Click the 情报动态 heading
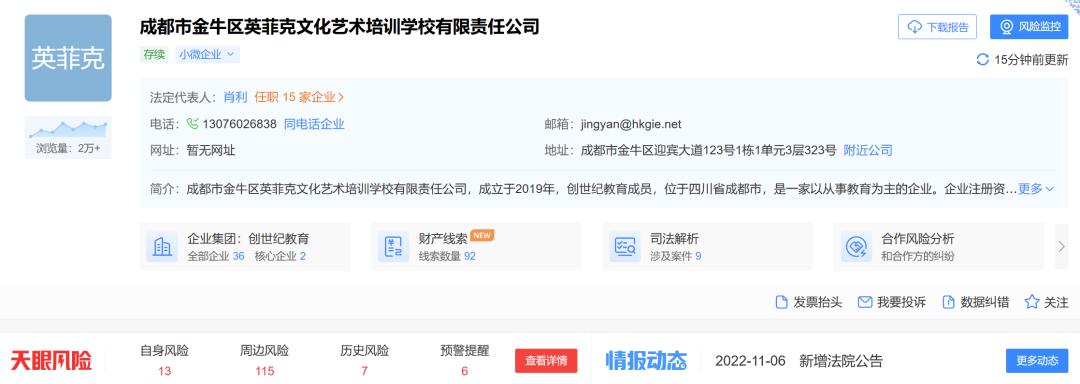The image size is (1080, 384). (x=646, y=361)
